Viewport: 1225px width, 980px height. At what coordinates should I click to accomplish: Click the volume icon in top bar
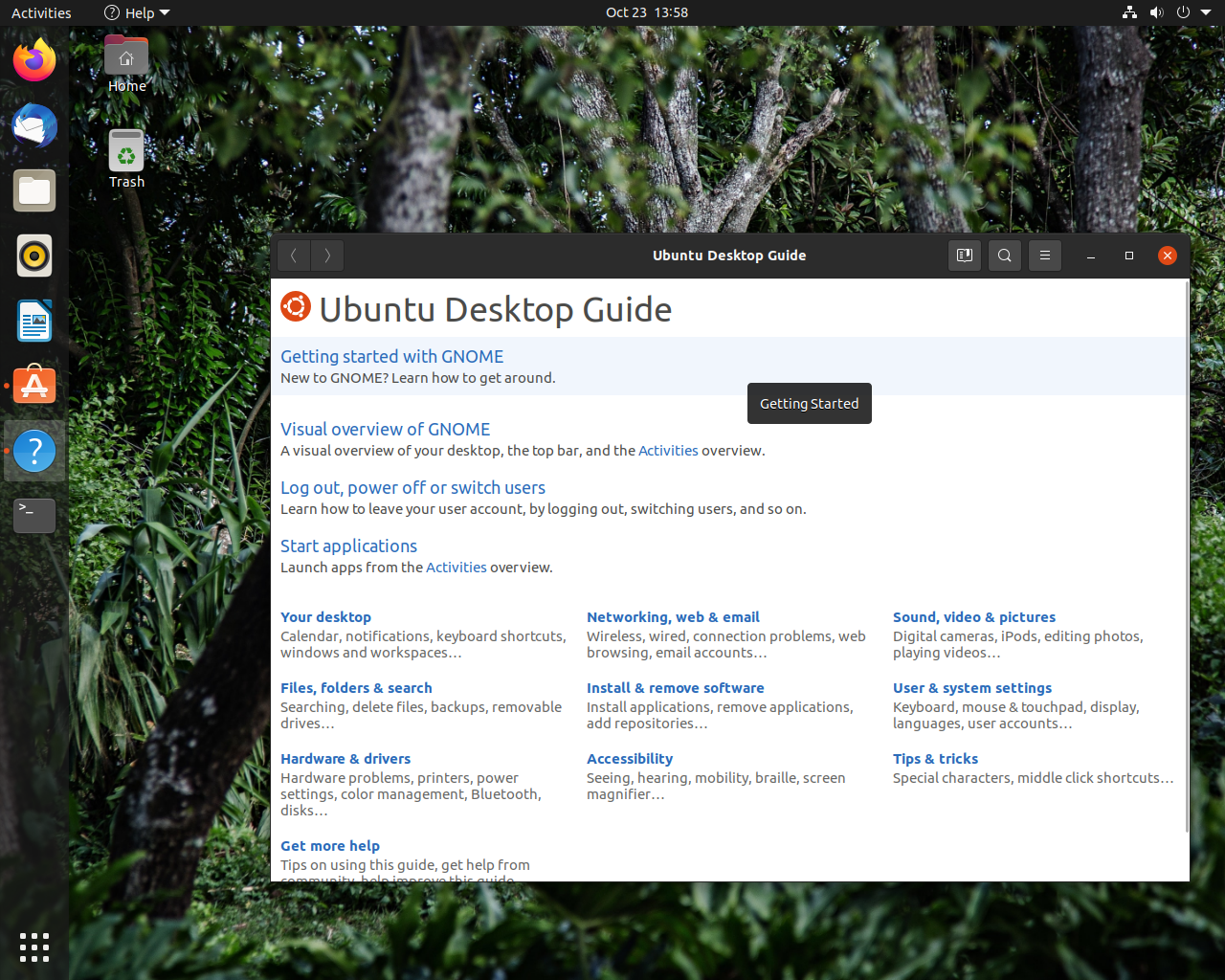(1156, 12)
